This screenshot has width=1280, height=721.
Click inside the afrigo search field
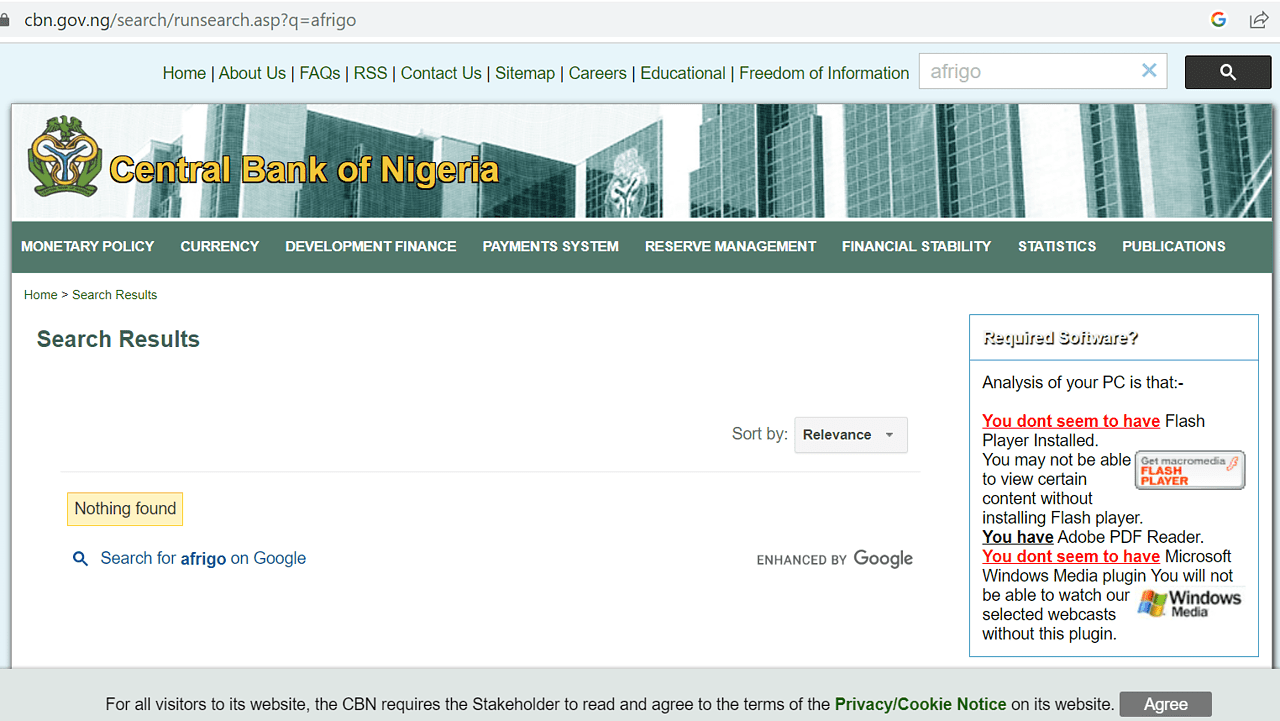click(1030, 72)
